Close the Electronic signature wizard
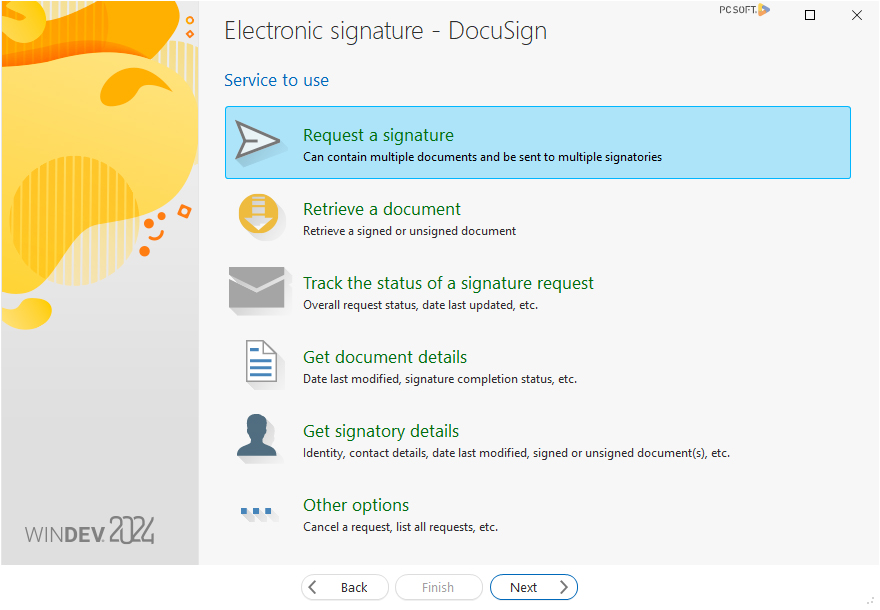This screenshot has height=610, width=880. (857, 15)
